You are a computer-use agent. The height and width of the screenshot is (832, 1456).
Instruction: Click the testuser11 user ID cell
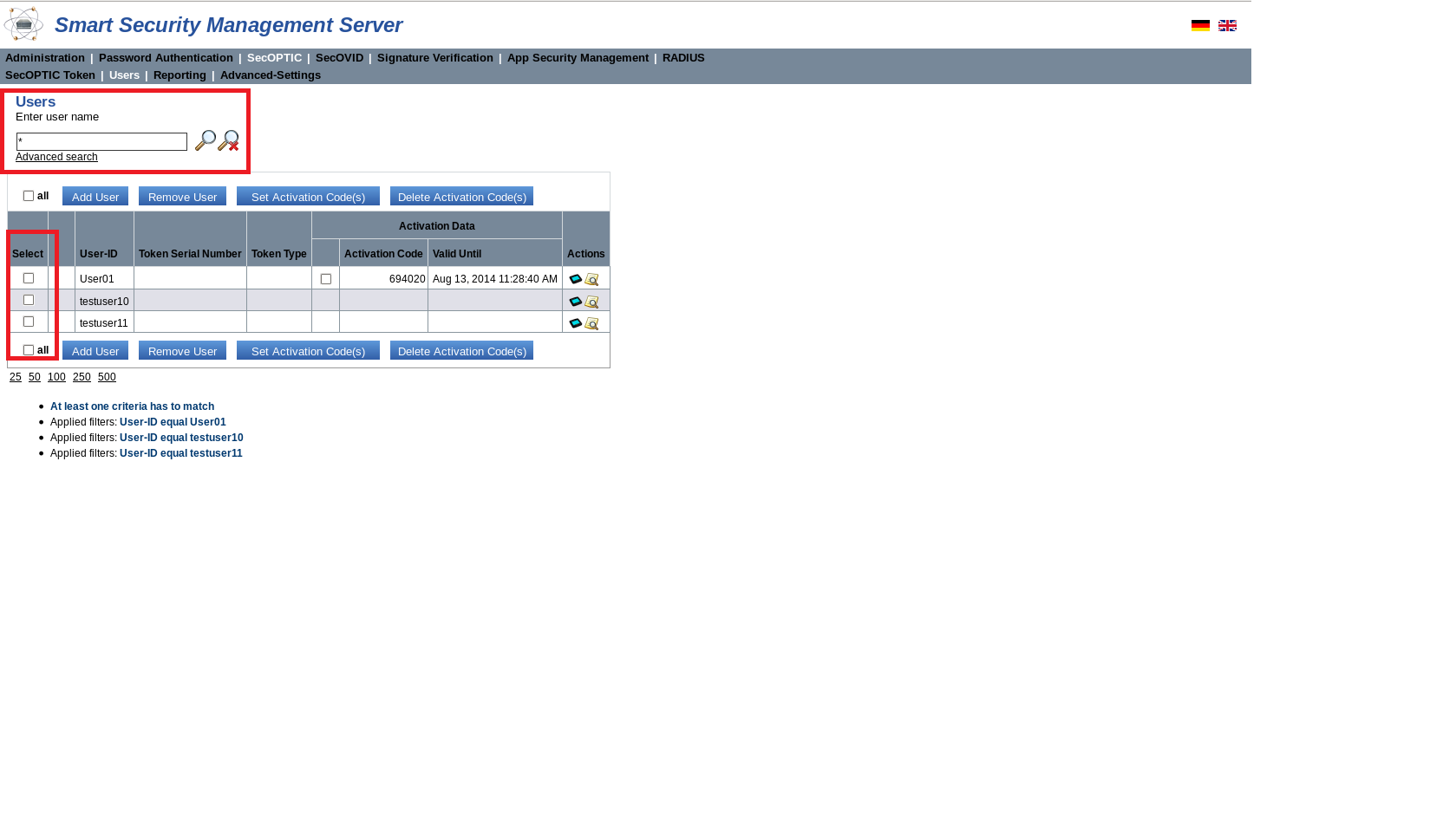point(104,323)
